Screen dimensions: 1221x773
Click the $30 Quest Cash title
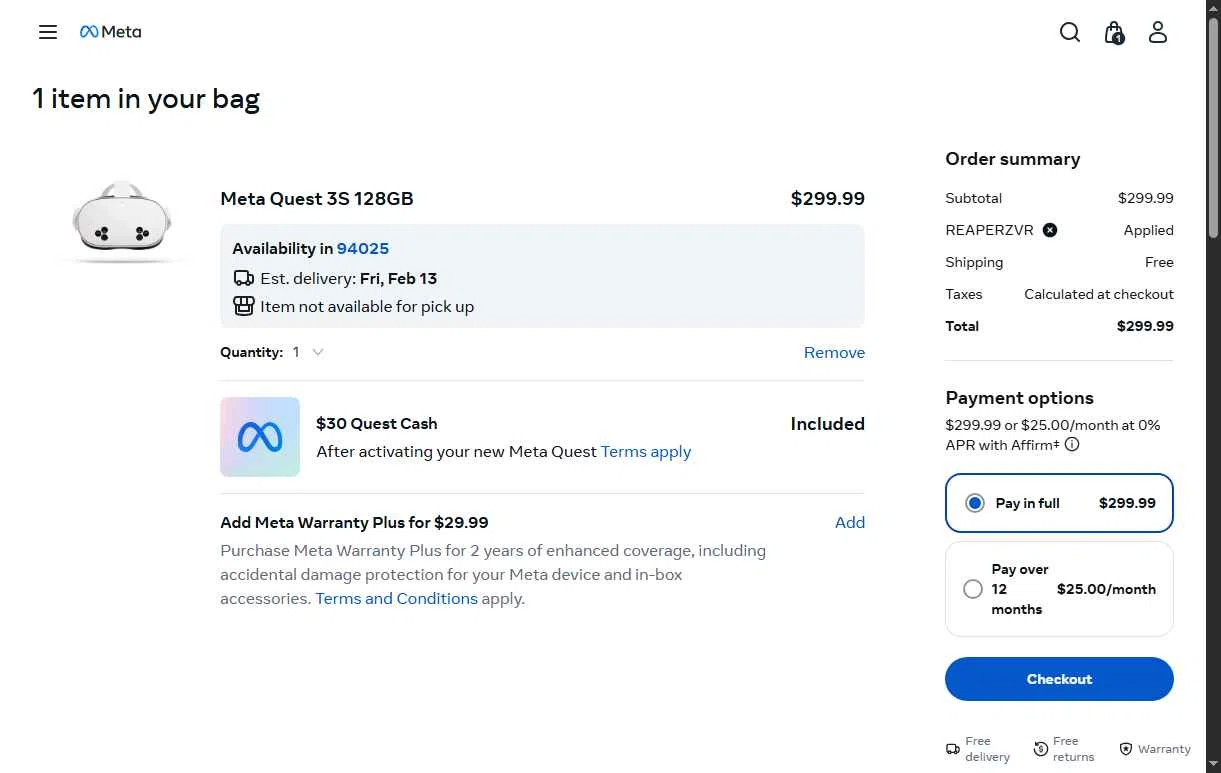377,423
